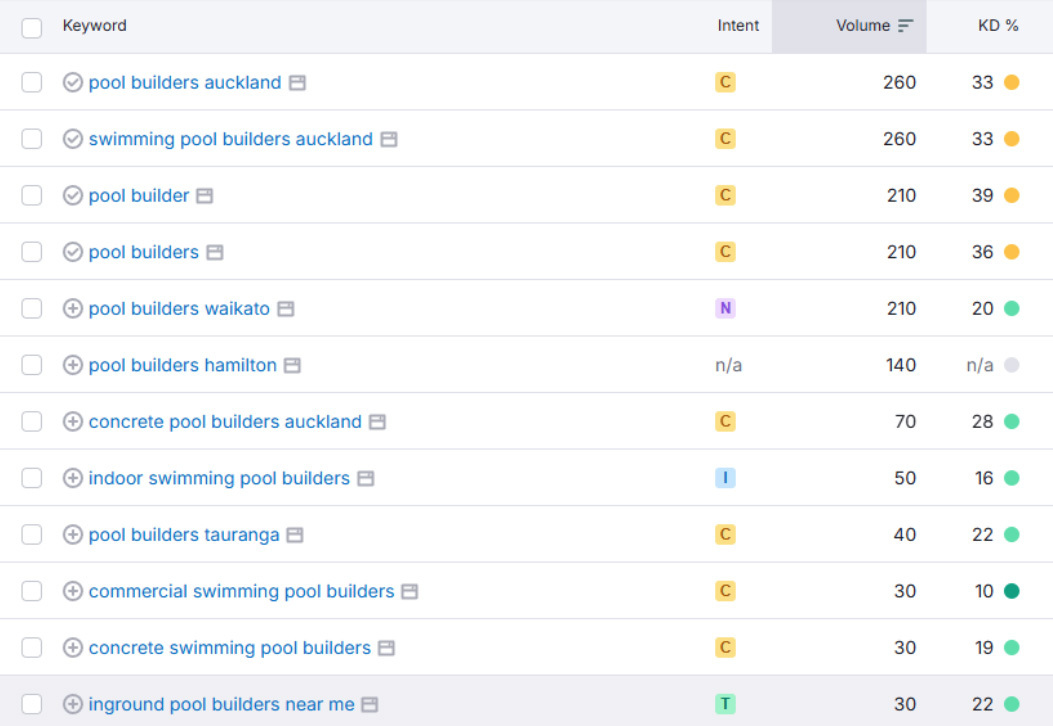Click the purple N intent badge
Screen dimensions: 1053x726
click(x=726, y=308)
